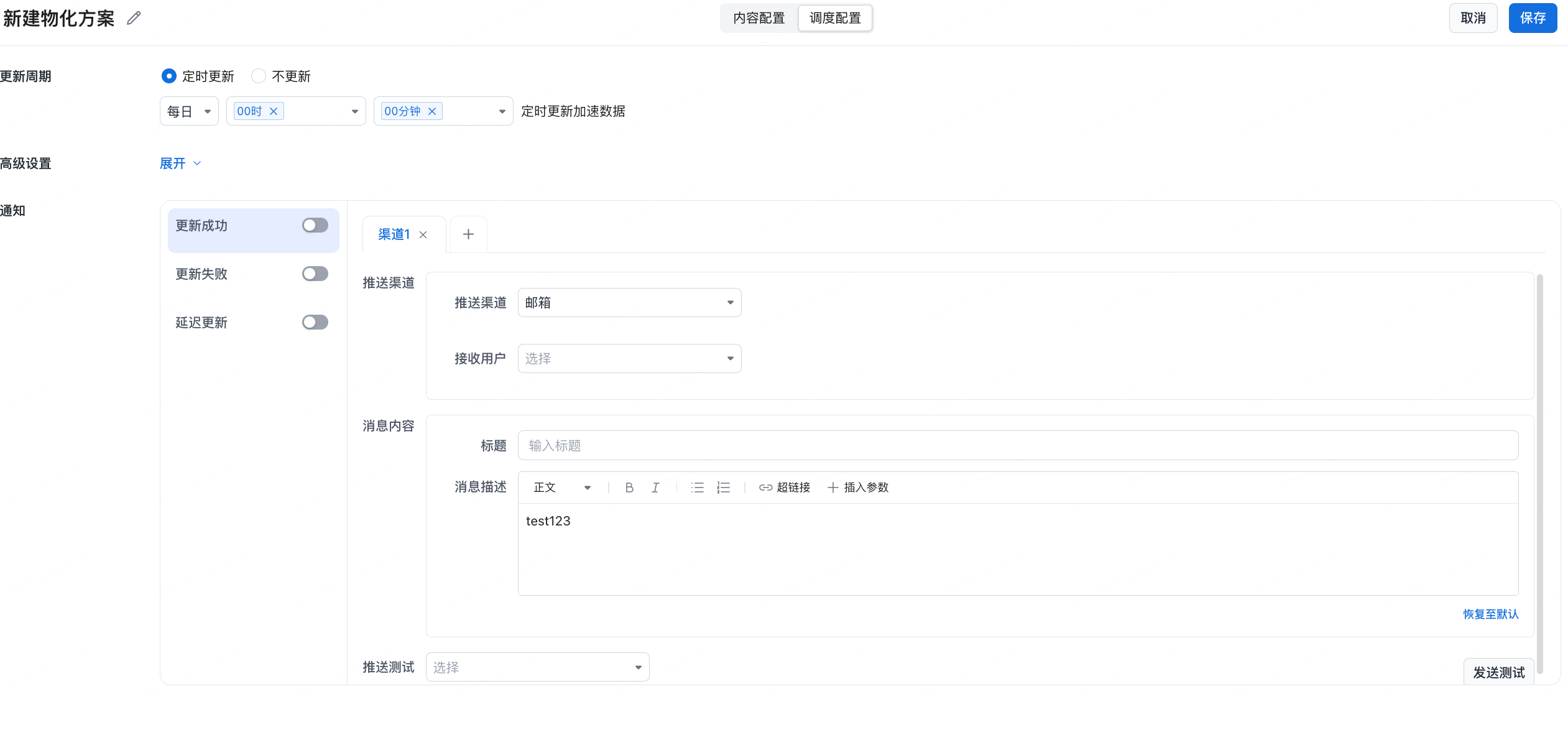Insert a numbered list in editor
The height and width of the screenshot is (735, 1568).
click(x=723, y=488)
